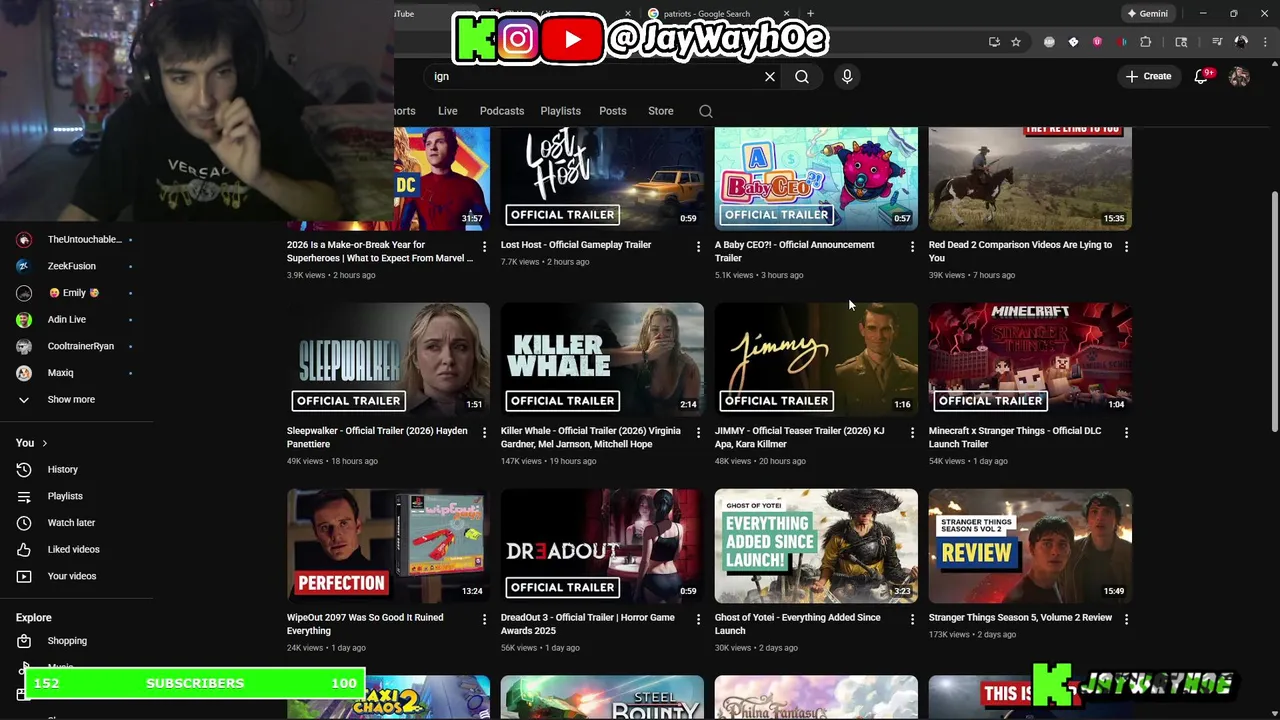Open more options for Red Dead 2 video

click(1126, 246)
